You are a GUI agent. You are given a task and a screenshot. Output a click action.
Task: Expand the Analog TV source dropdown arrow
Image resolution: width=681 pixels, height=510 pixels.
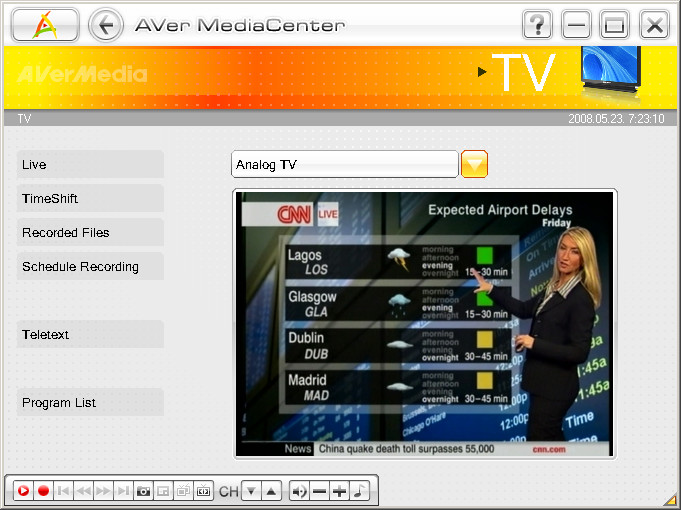point(474,164)
